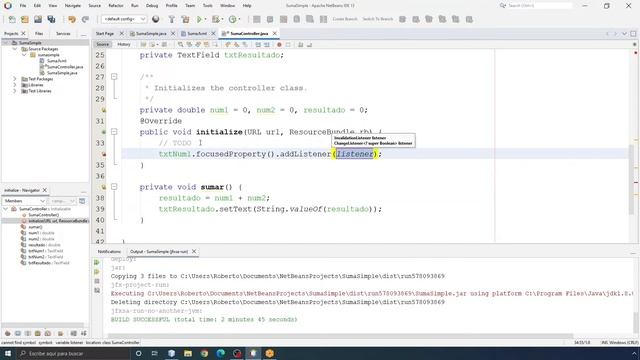The image size is (640, 360).
Task: Click the Redo toolbar icon
Action: click(x=85, y=19)
